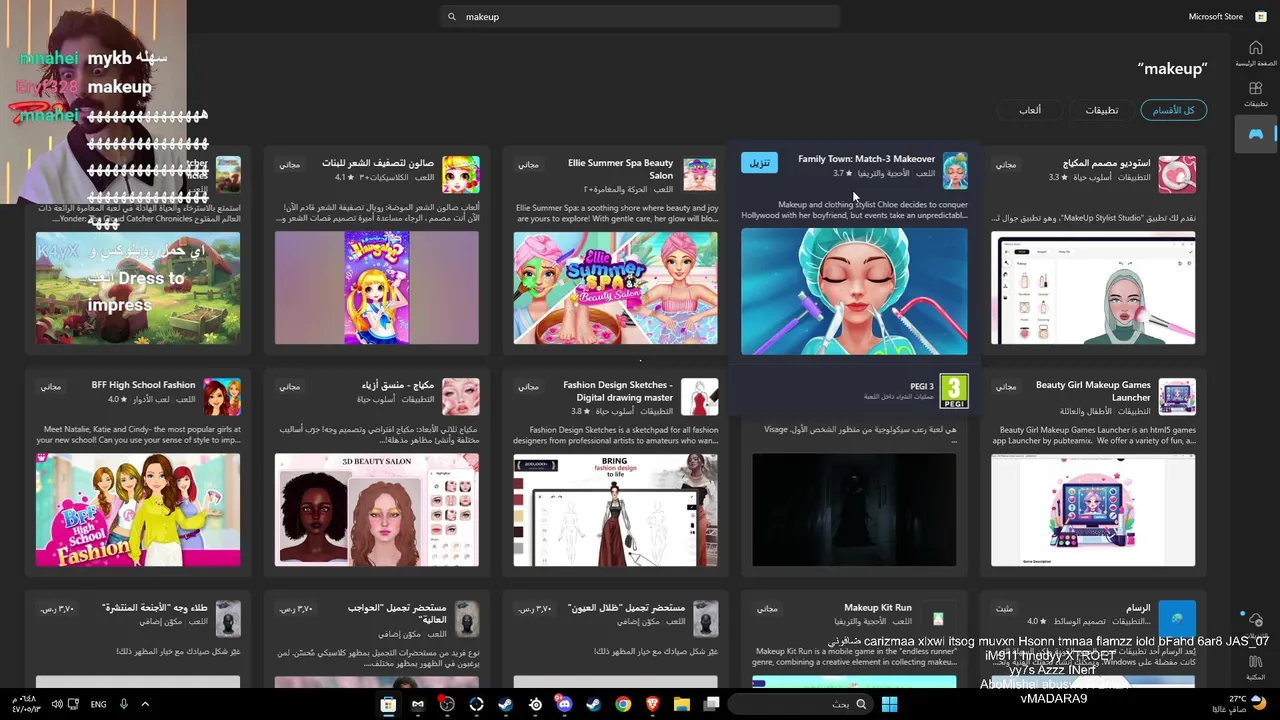Launch Brave browser from the taskbar
The image size is (1280, 720).
[652, 704]
